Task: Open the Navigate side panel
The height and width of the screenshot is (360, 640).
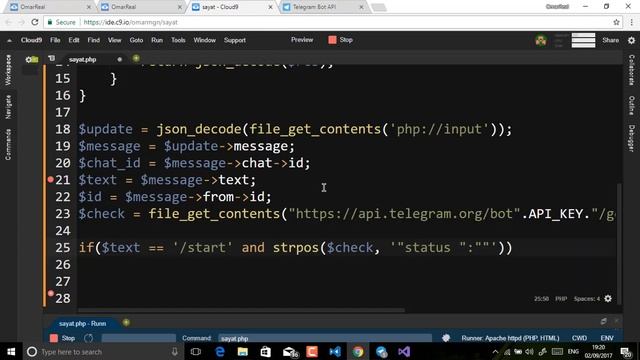Action: [x=8, y=107]
